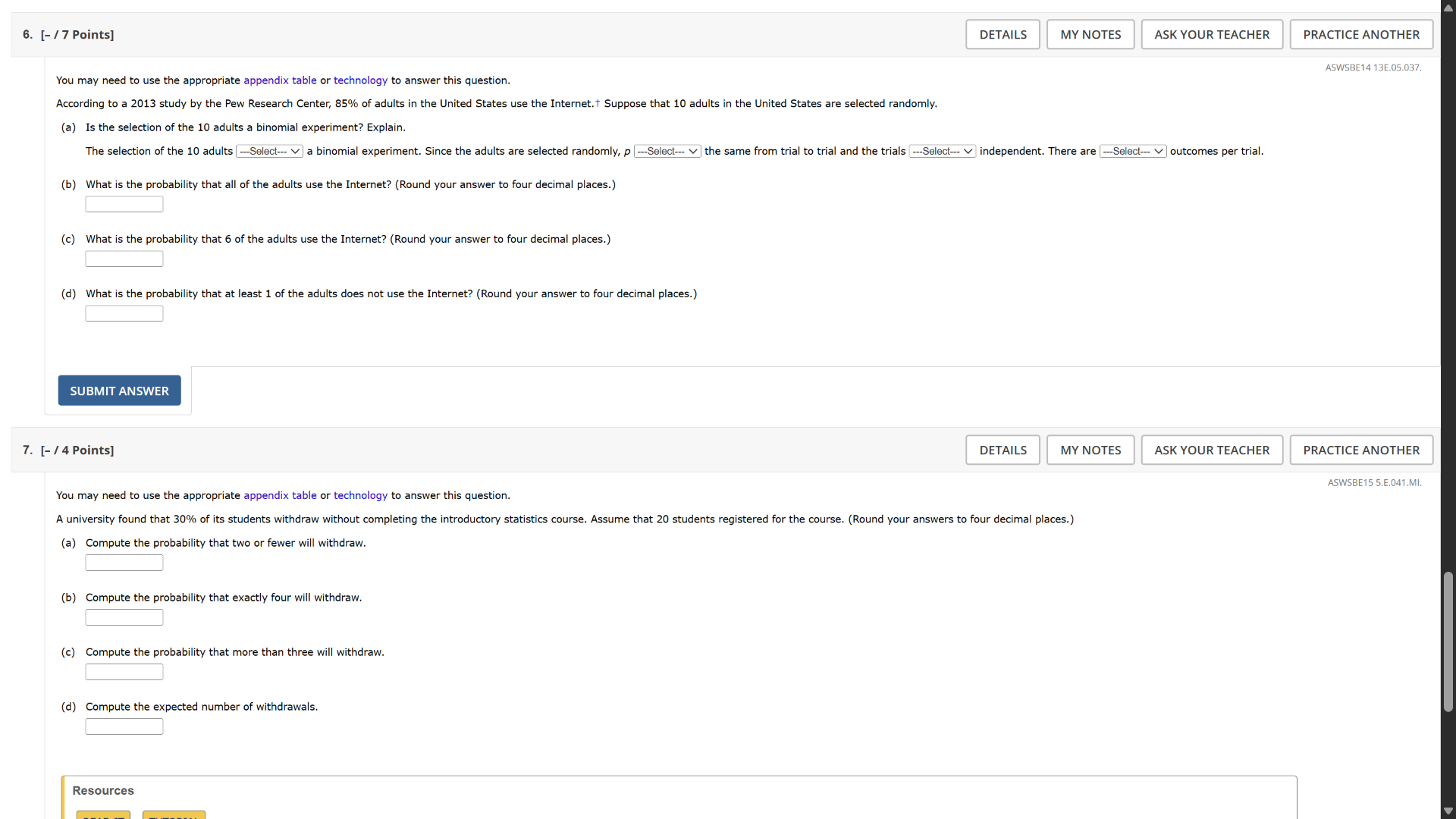1456x819 pixels.
Task: Click the scroll down arrow on scrollbar
Action: pos(1448,811)
